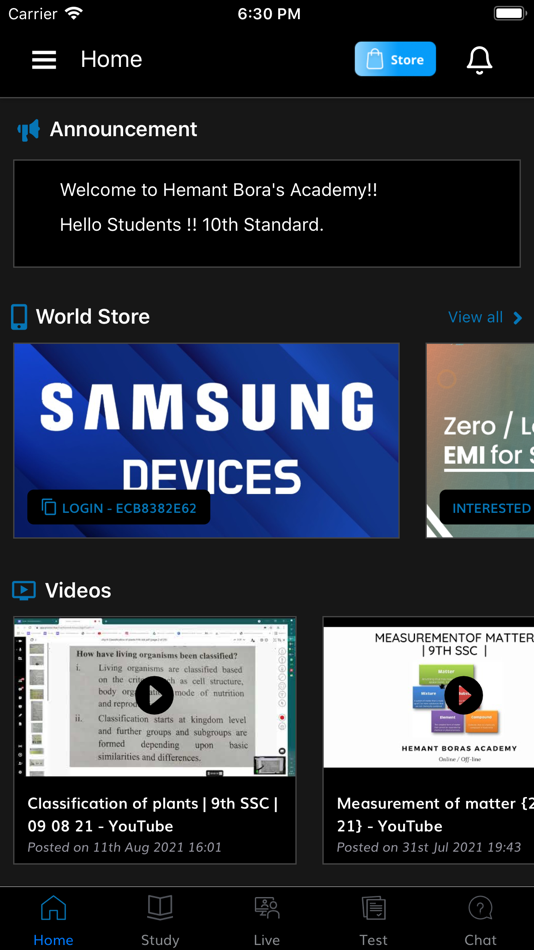
Task: Click the Wi-Fi status icon
Action: click(x=75, y=13)
